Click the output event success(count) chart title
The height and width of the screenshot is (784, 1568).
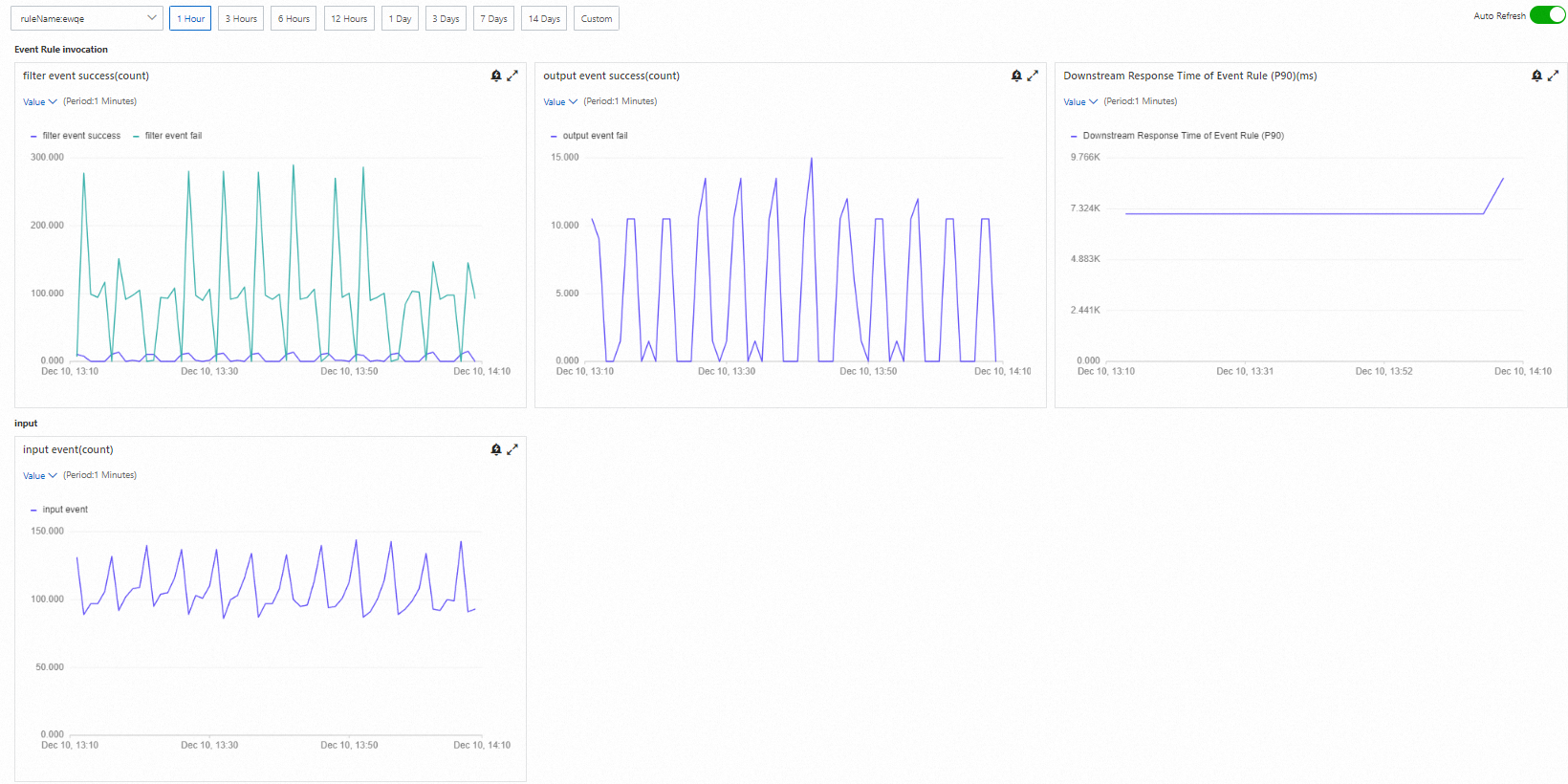click(612, 76)
